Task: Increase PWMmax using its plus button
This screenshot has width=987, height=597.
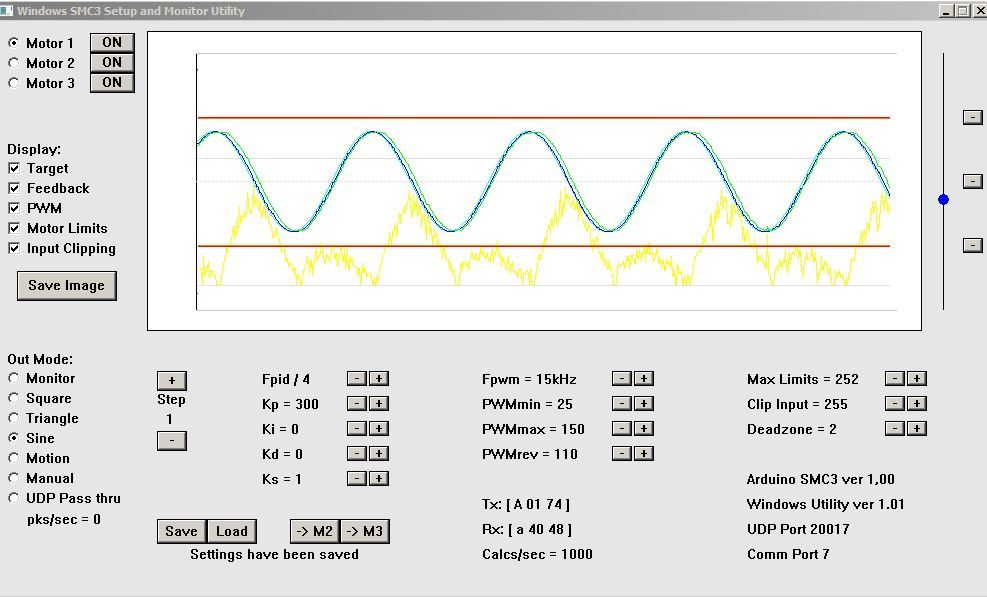Action: [x=644, y=429]
